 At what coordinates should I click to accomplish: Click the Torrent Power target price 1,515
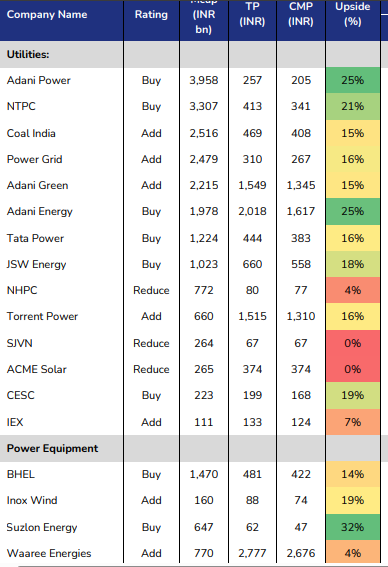pos(252,316)
